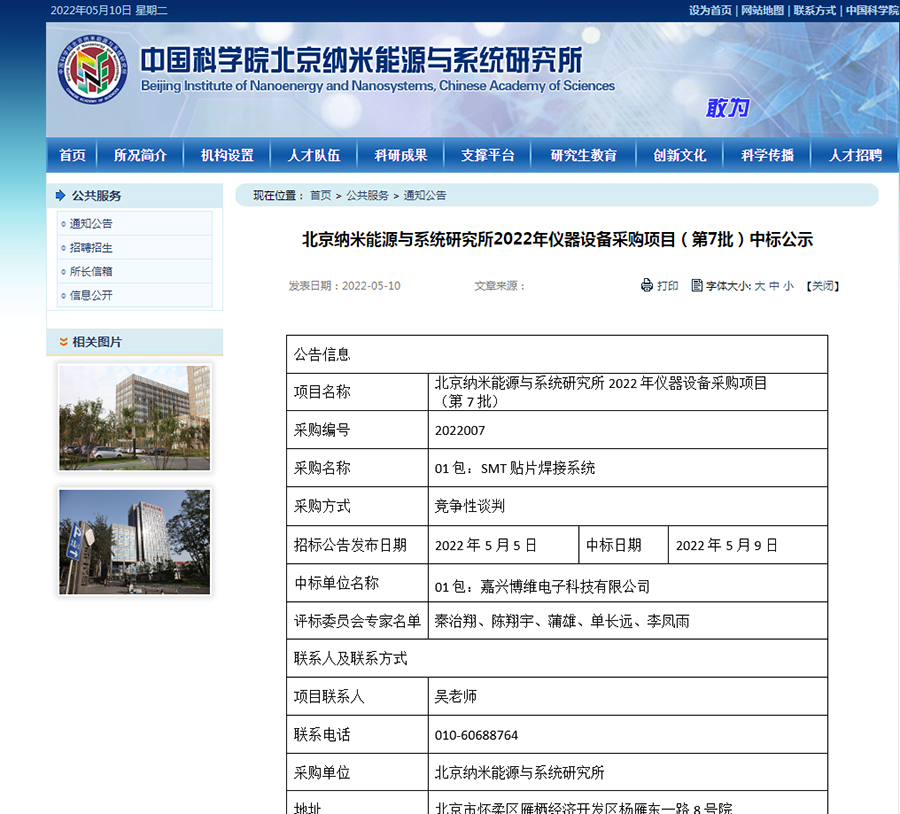This screenshot has width=900, height=814.
Task: Click the 公告信息 table header row
Action: pos(557,354)
